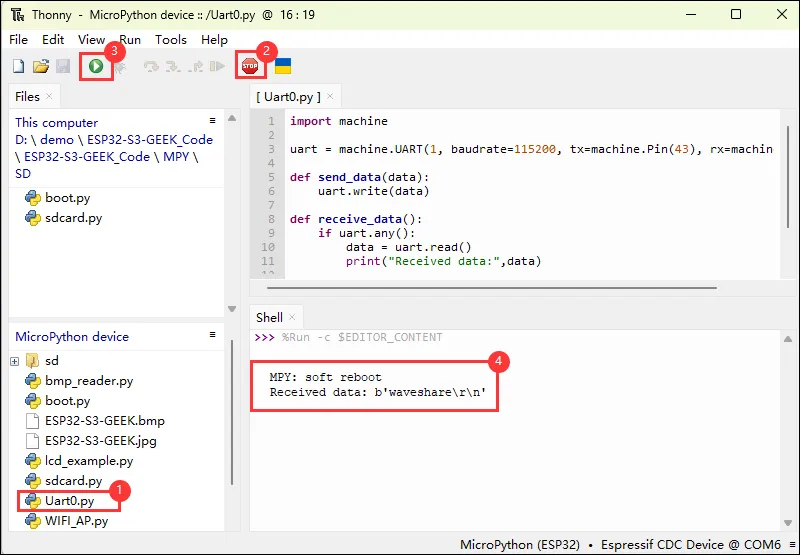The height and width of the screenshot is (555, 800).
Task: Expand the sd folder on device
Action: [15, 361]
